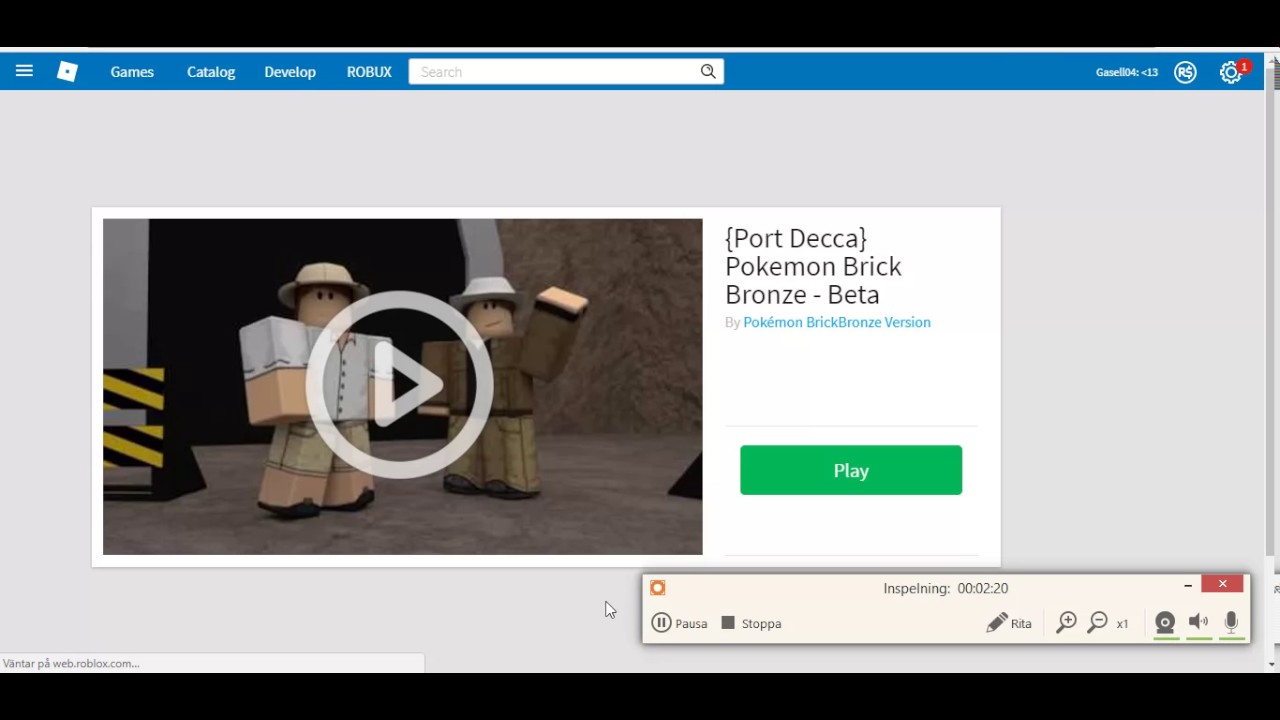The width and height of the screenshot is (1280, 720).
Task: Toggle the microphone recording
Action: click(1231, 623)
